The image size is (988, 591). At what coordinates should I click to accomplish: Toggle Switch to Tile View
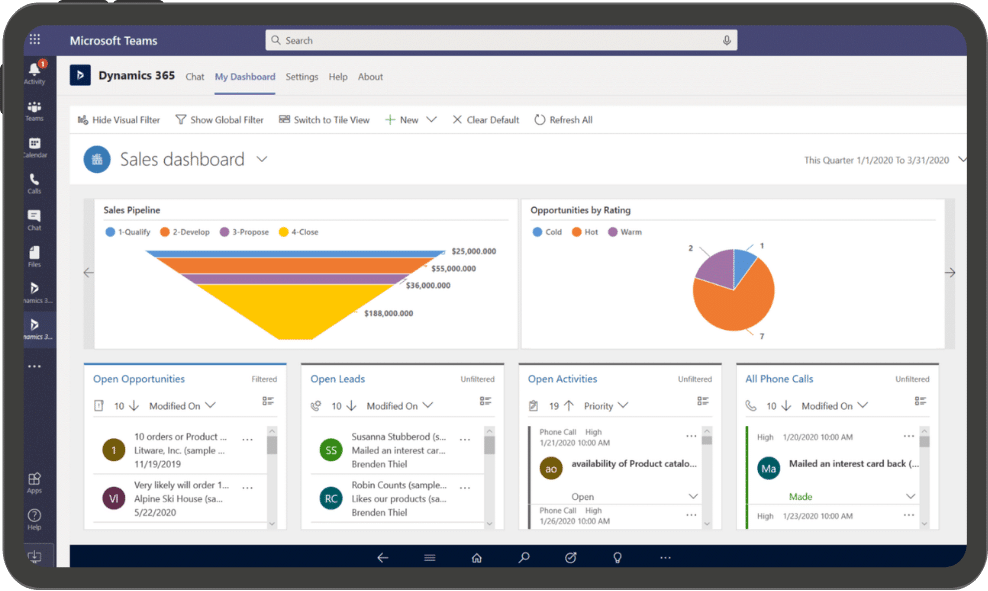[324, 120]
